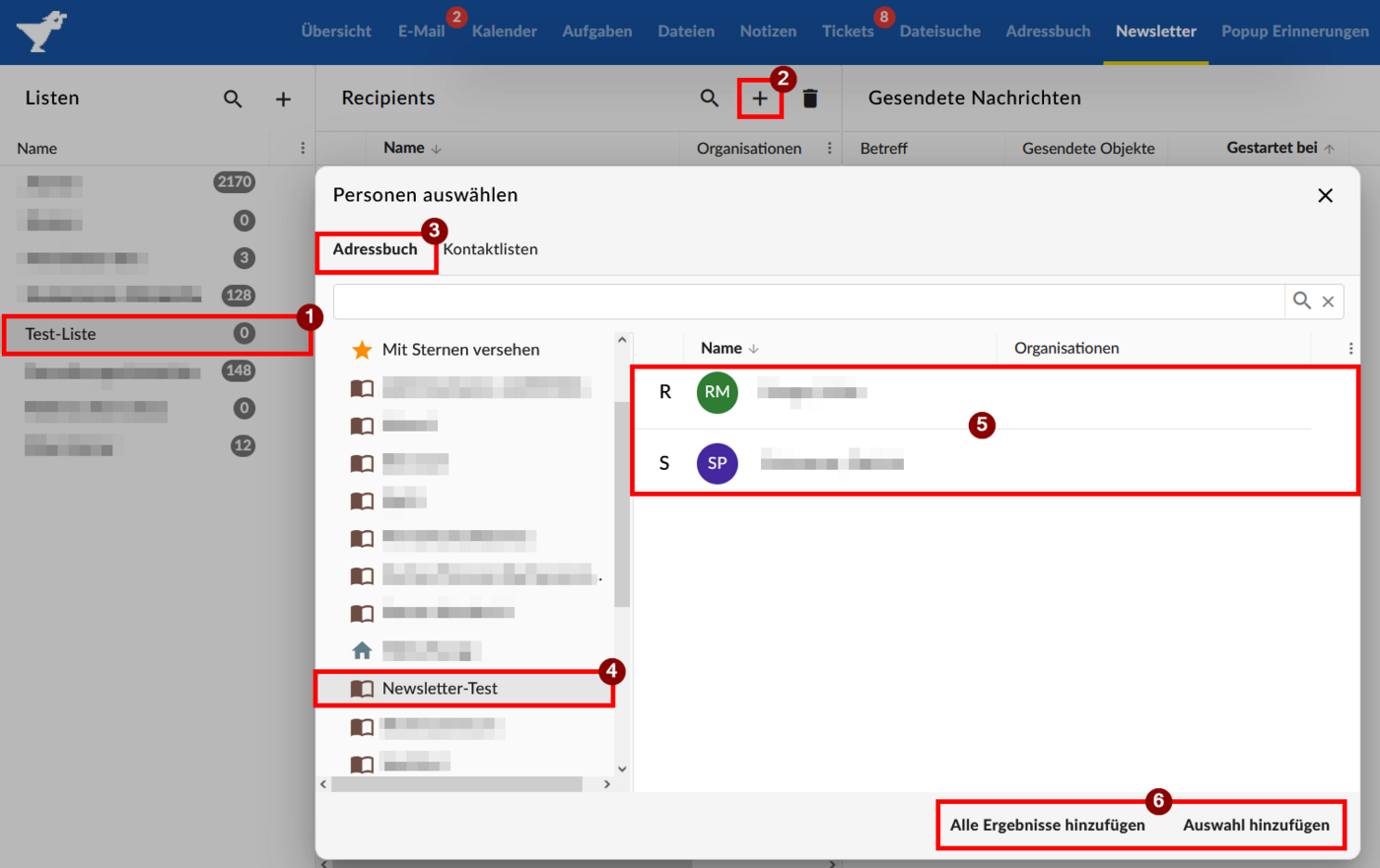Click the green RM avatar

tap(717, 392)
